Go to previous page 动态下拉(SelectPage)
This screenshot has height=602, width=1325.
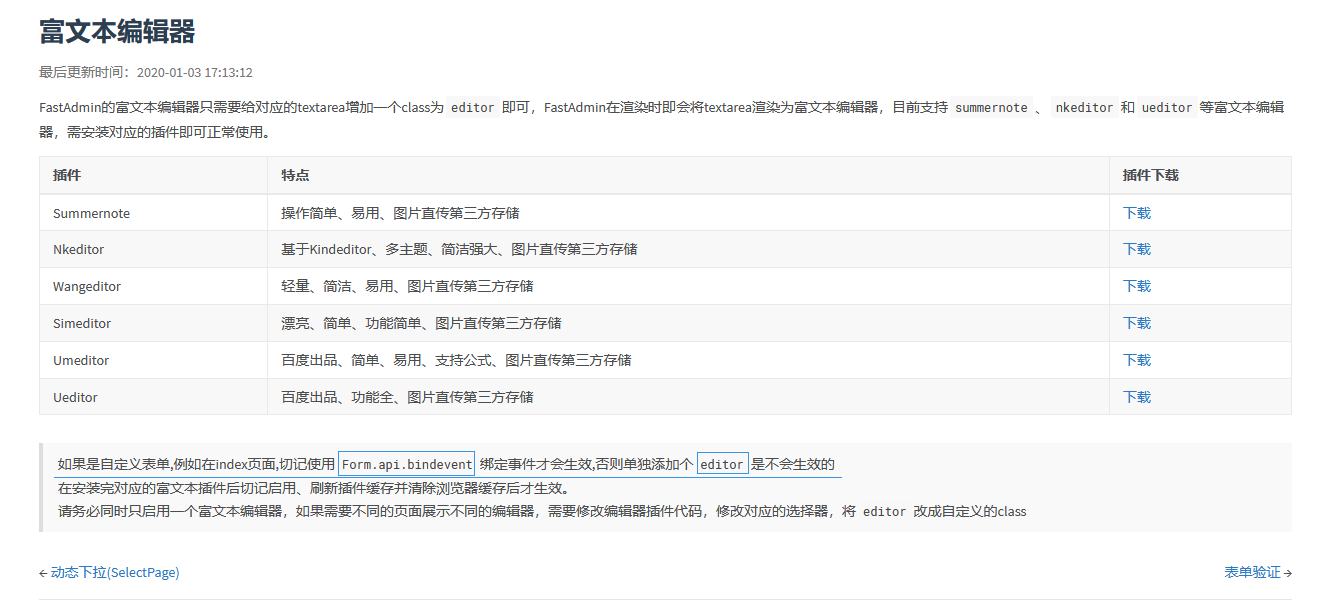point(114,573)
